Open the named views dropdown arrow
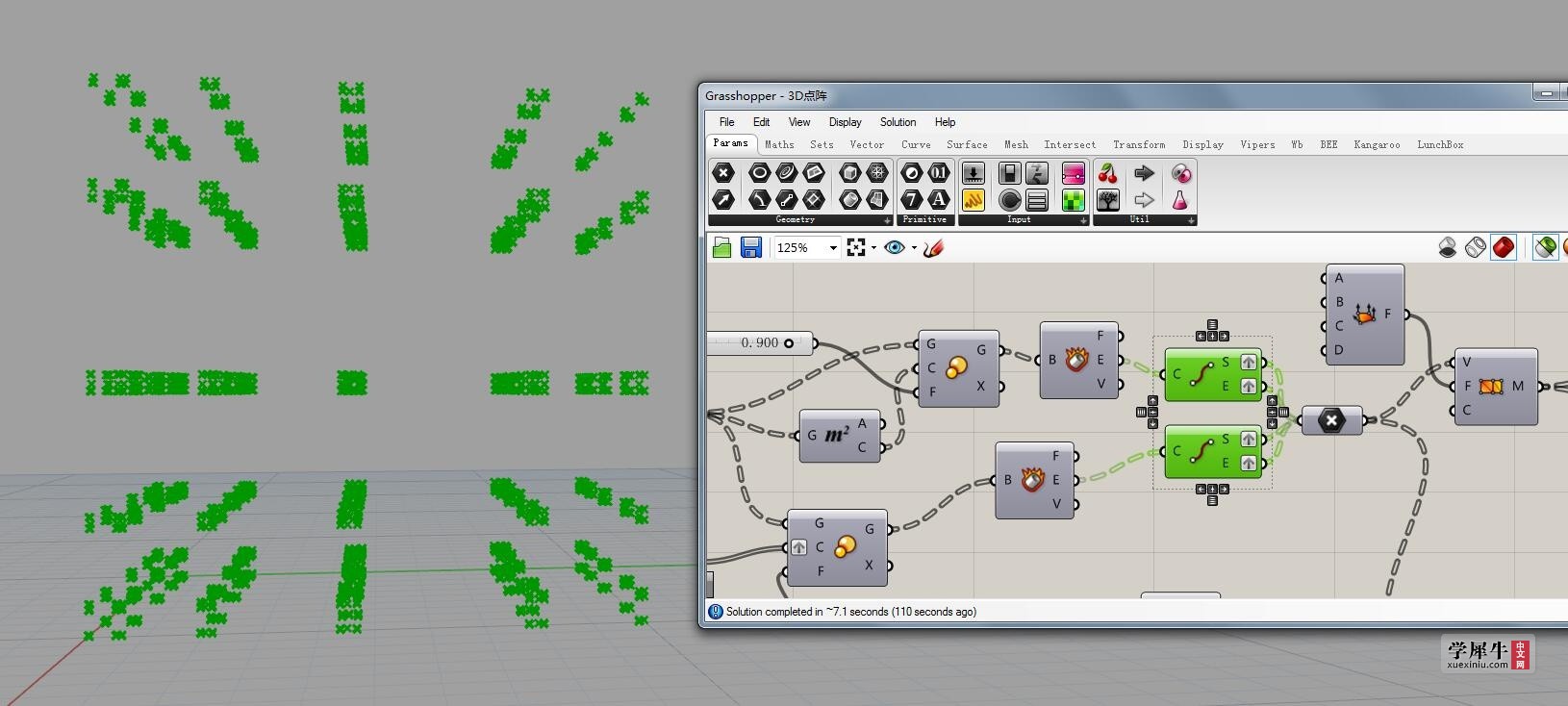This screenshot has height=706, width=1568. point(914,248)
